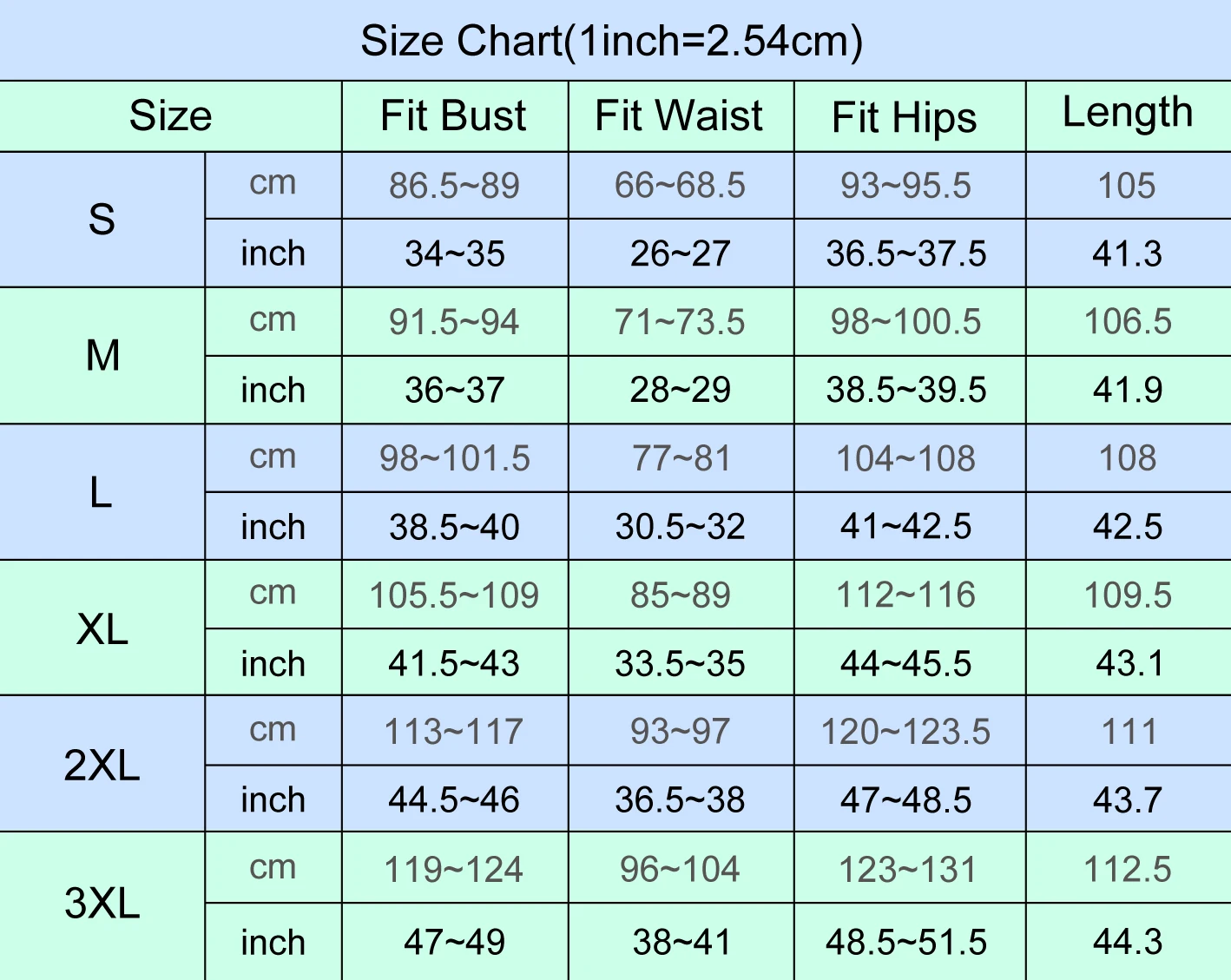Select the 48.5~51.5 hips inch cell
1231x980 pixels.
[x=906, y=943]
